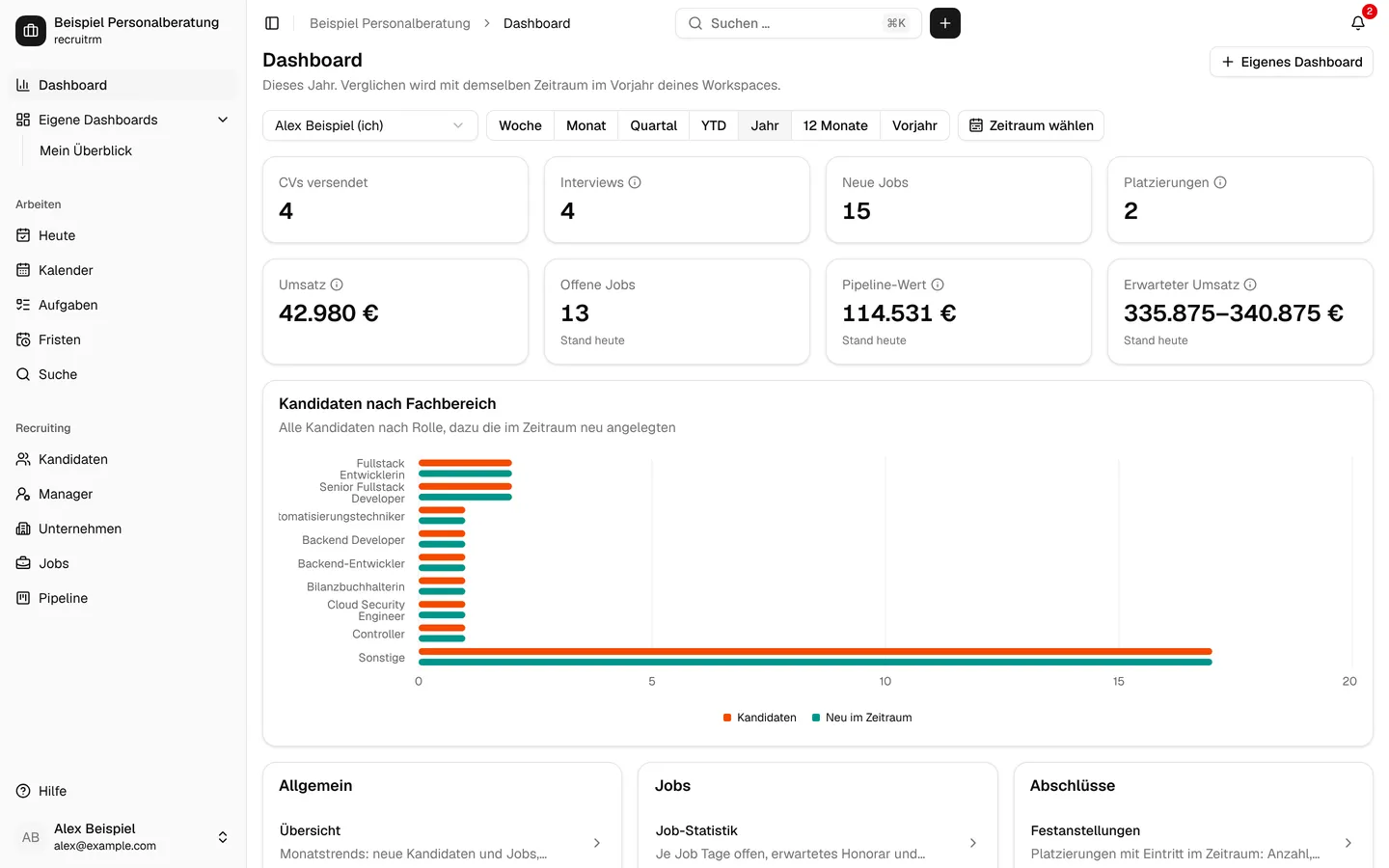Toggle the sidebar panel icon
Image resolution: width=1389 pixels, height=868 pixels.
(272, 23)
